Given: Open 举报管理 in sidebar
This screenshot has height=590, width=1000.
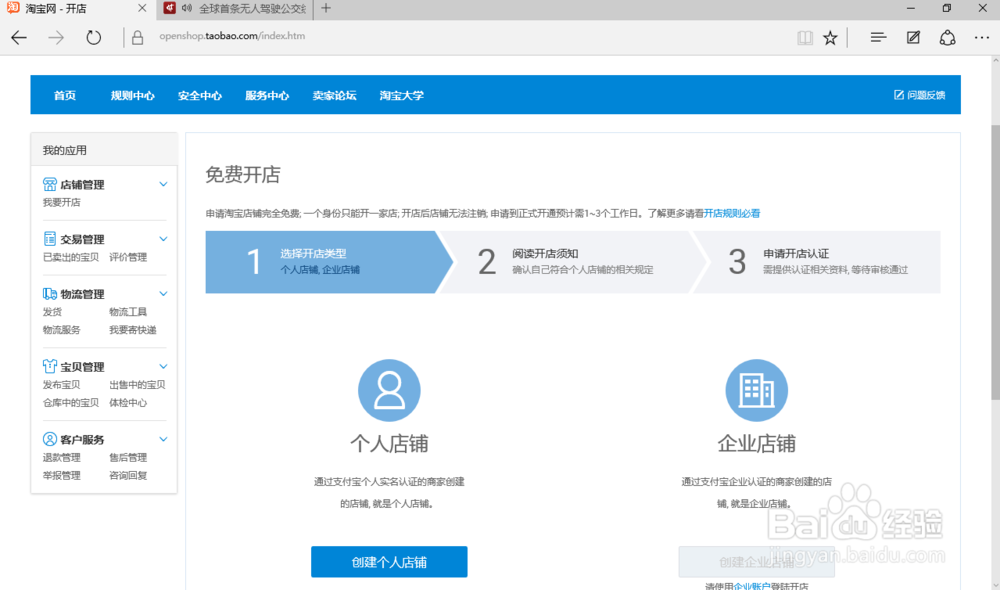Looking at the screenshot, I should click(x=61, y=475).
